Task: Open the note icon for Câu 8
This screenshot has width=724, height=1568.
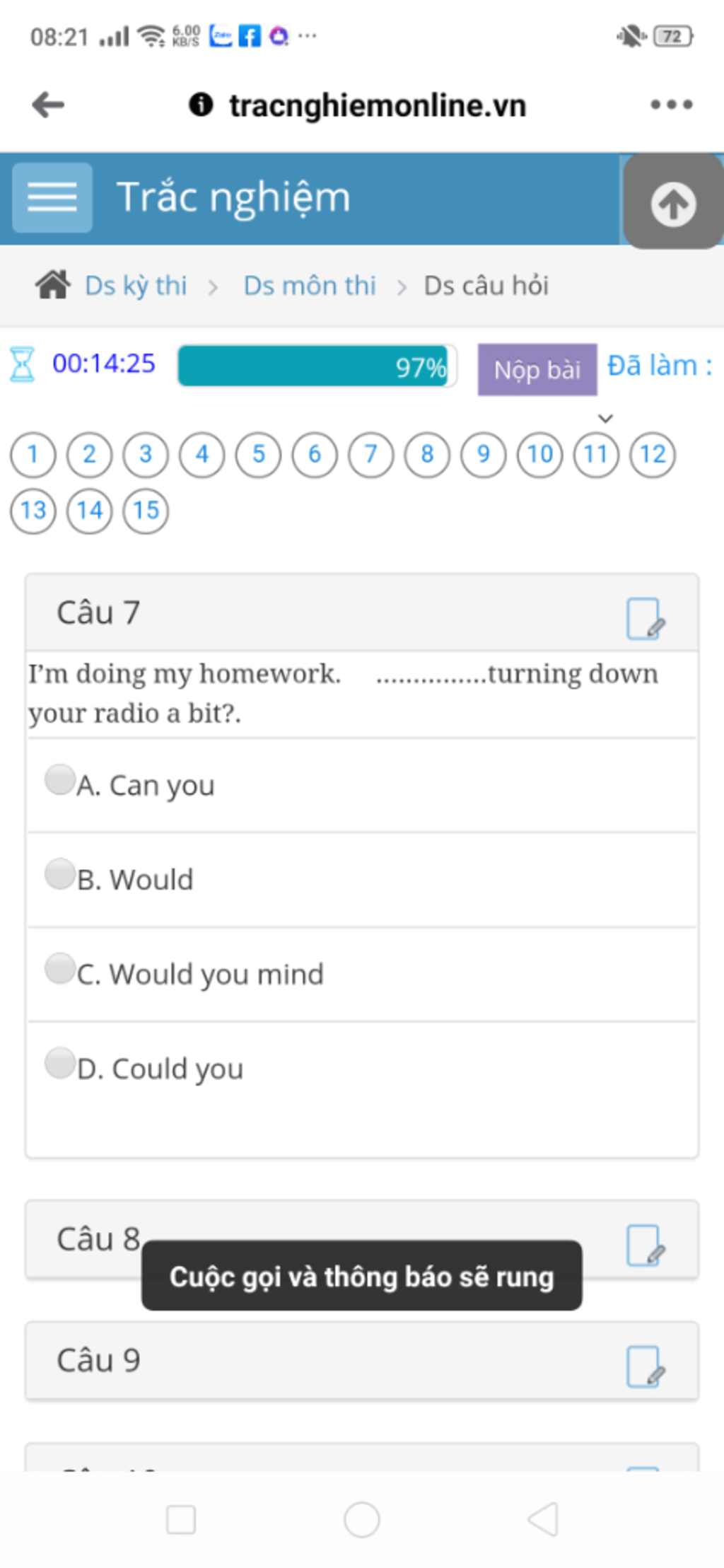Action: pos(646,1245)
